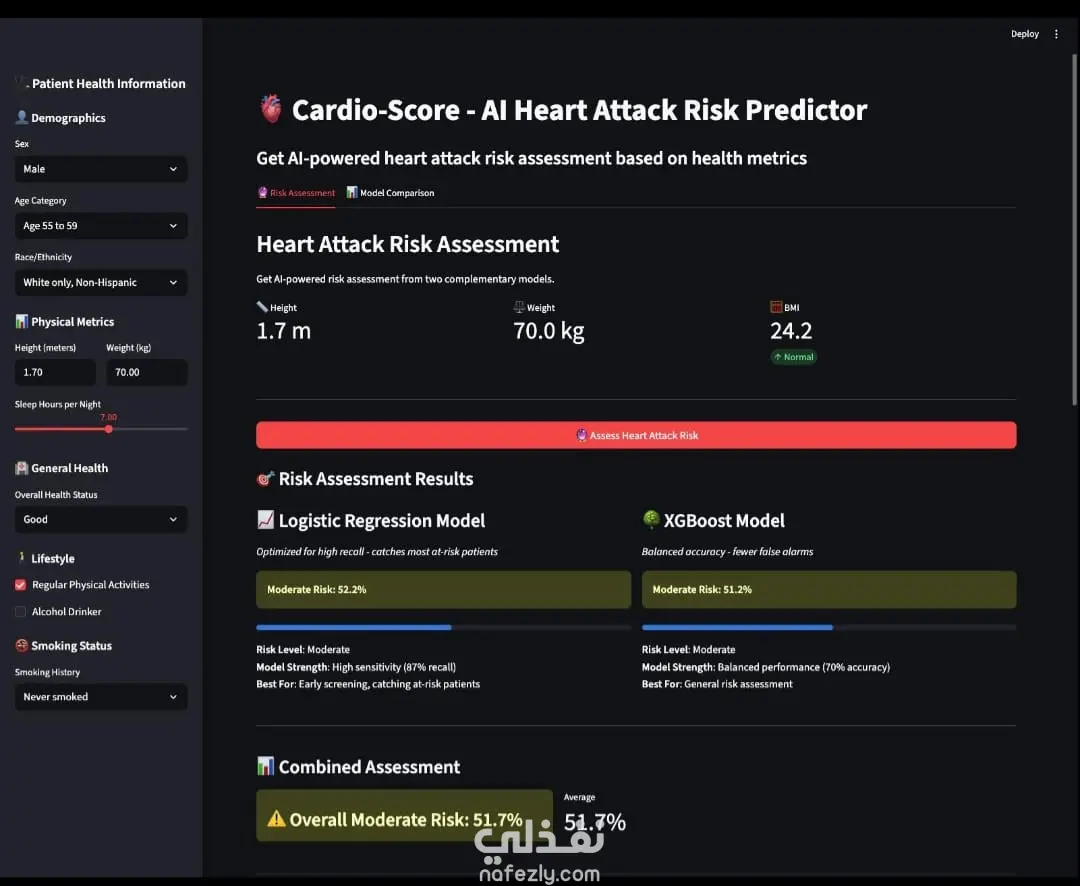Click the XGBoost Model tree icon
Image resolution: width=1080 pixels, height=886 pixels.
tap(650, 519)
